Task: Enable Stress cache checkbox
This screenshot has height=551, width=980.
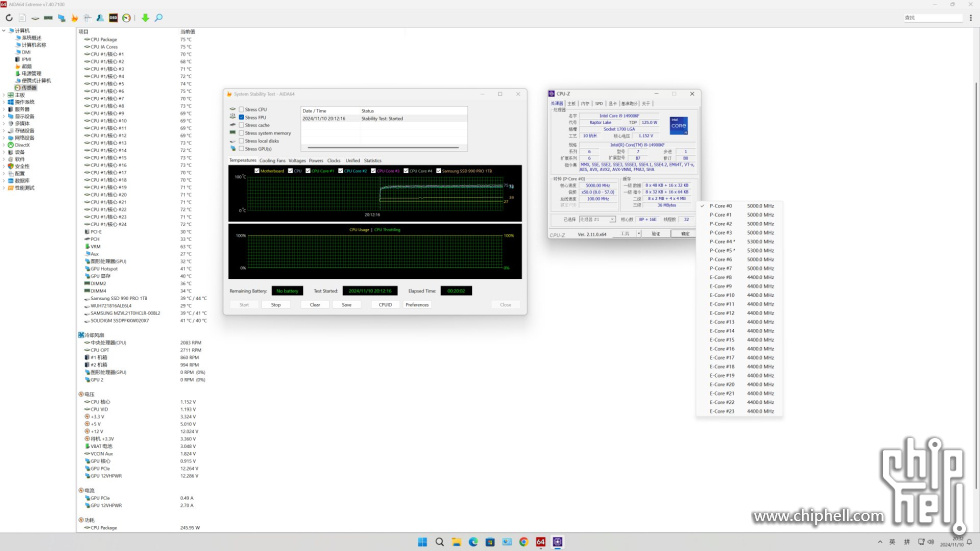Action: (x=241, y=125)
